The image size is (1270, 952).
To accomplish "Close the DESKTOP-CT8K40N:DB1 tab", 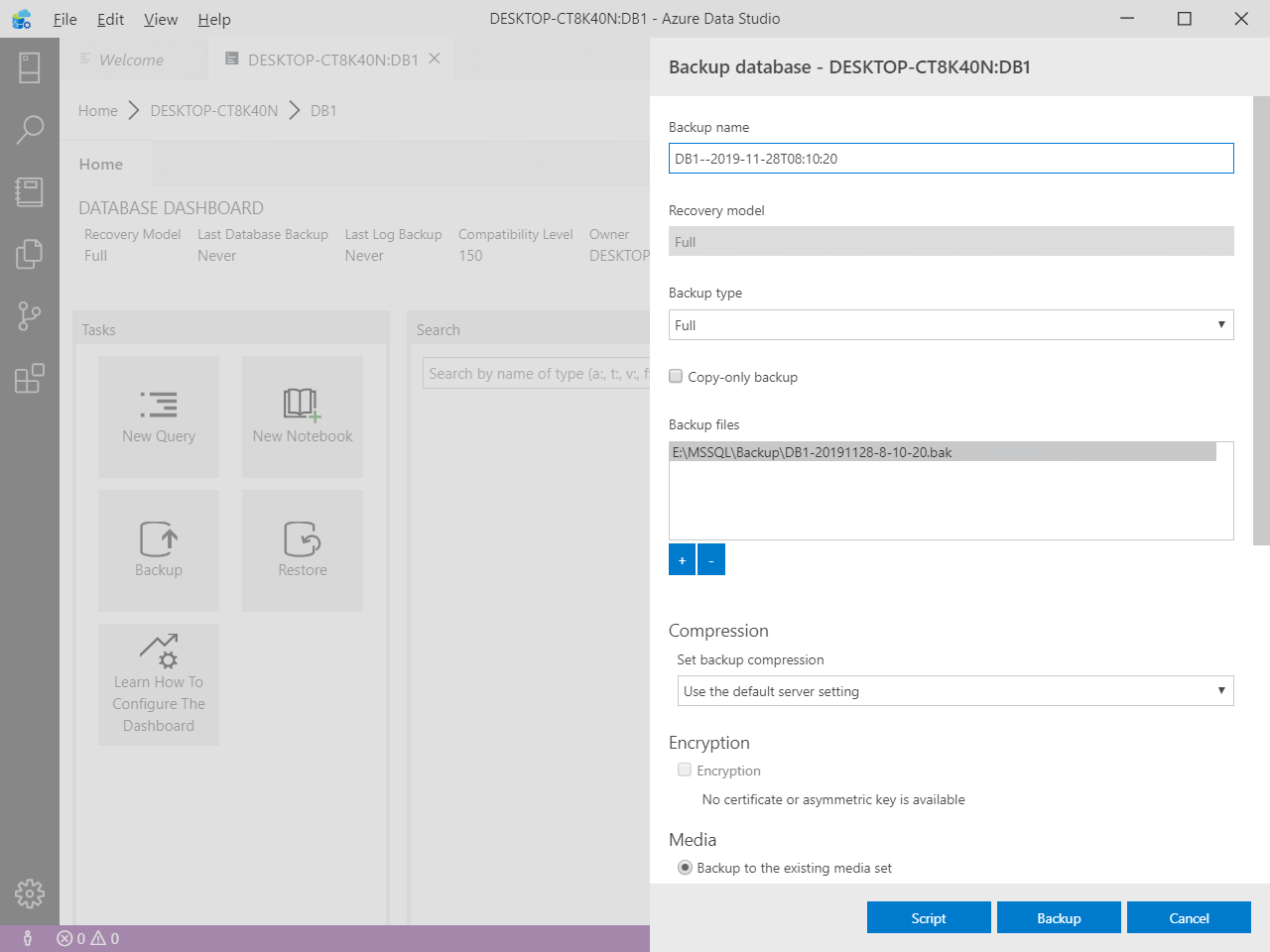I will click(435, 59).
